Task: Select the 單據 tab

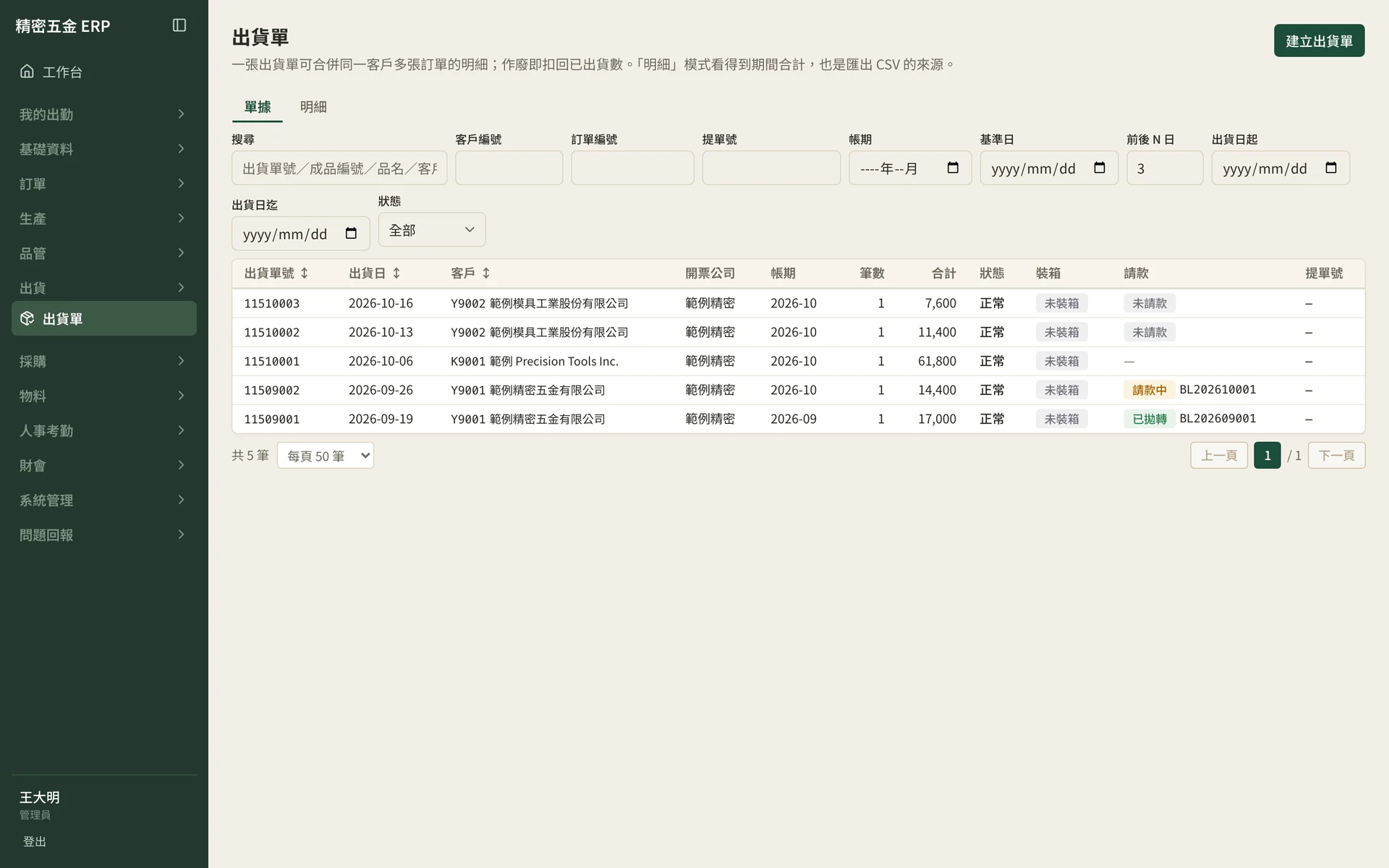Action: pyautogui.click(x=258, y=107)
